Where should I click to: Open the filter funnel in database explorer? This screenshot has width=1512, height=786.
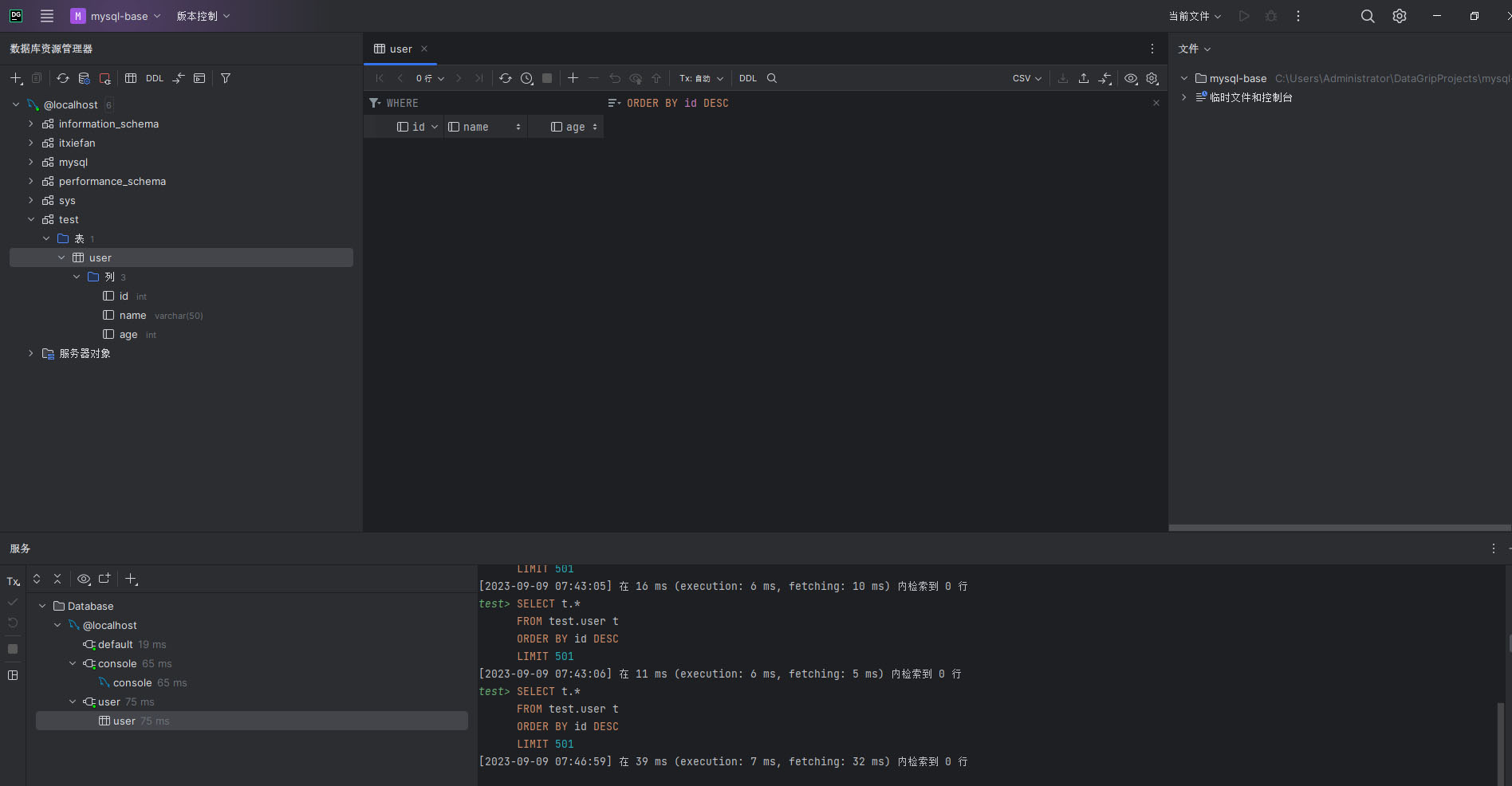pyautogui.click(x=226, y=78)
